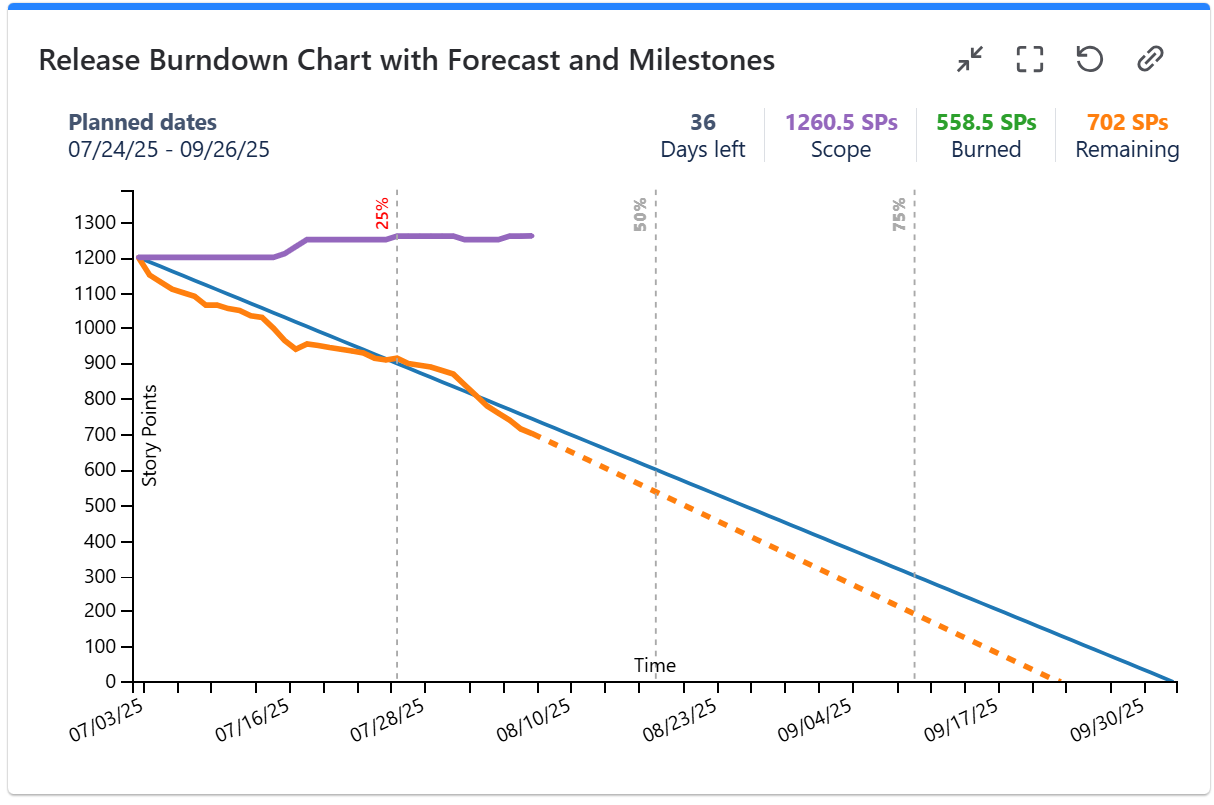Select the 702 SPs Remaining stat
This screenshot has height=805, width=1214.
tap(1127, 123)
